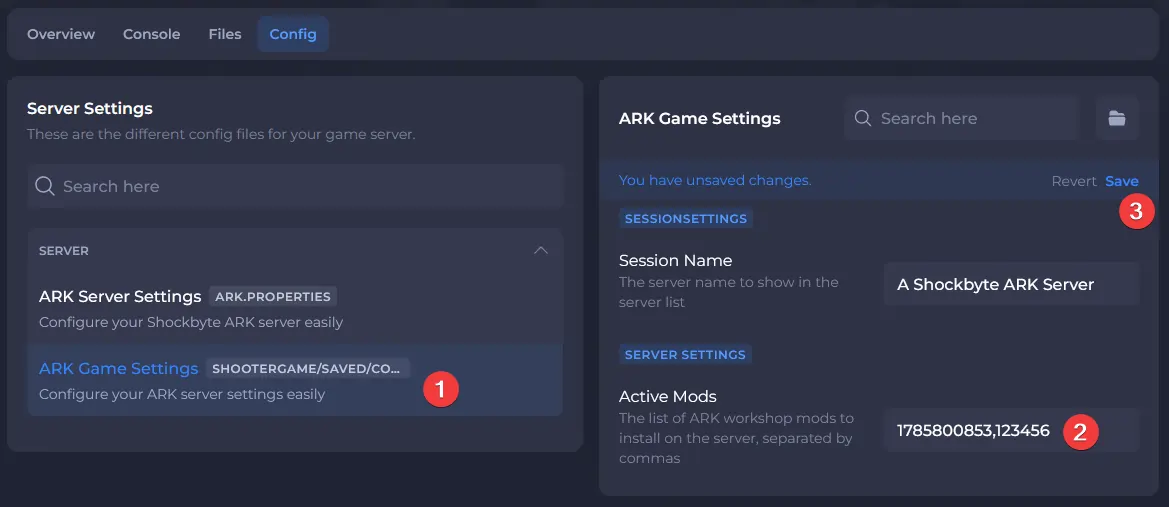Image resolution: width=1169 pixels, height=507 pixels.
Task: Click the SHOOTERGAME/SAVED/CO... path badge
Action: 308,368
